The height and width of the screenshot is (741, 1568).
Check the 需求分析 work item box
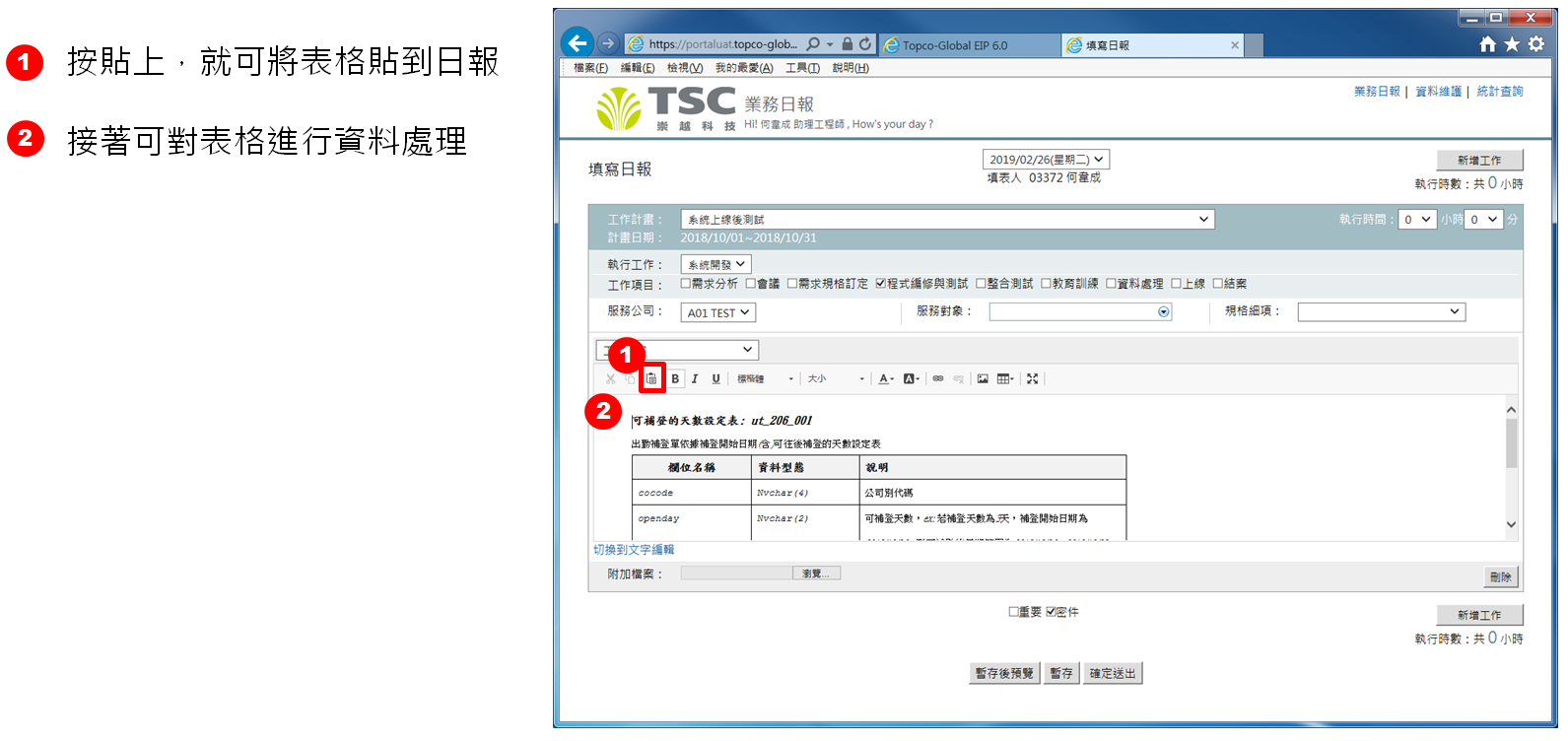(686, 284)
